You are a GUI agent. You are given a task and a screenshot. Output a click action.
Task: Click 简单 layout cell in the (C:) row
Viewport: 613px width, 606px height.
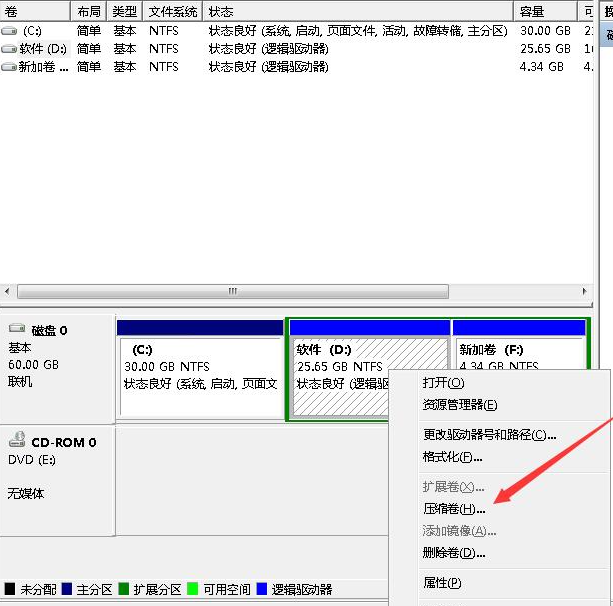pyautogui.click(x=89, y=30)
